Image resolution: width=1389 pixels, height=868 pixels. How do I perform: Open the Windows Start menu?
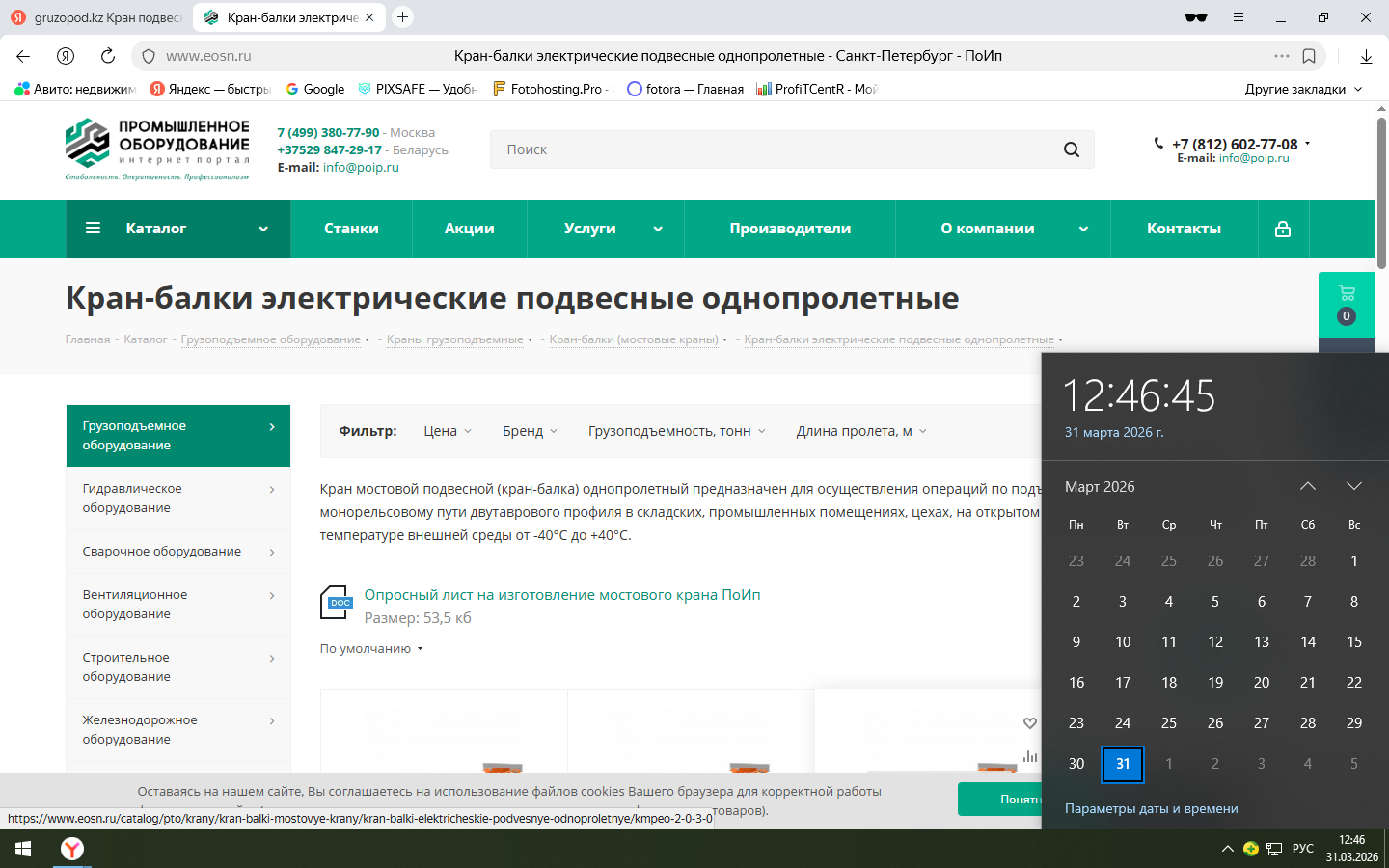click(23, 849)
